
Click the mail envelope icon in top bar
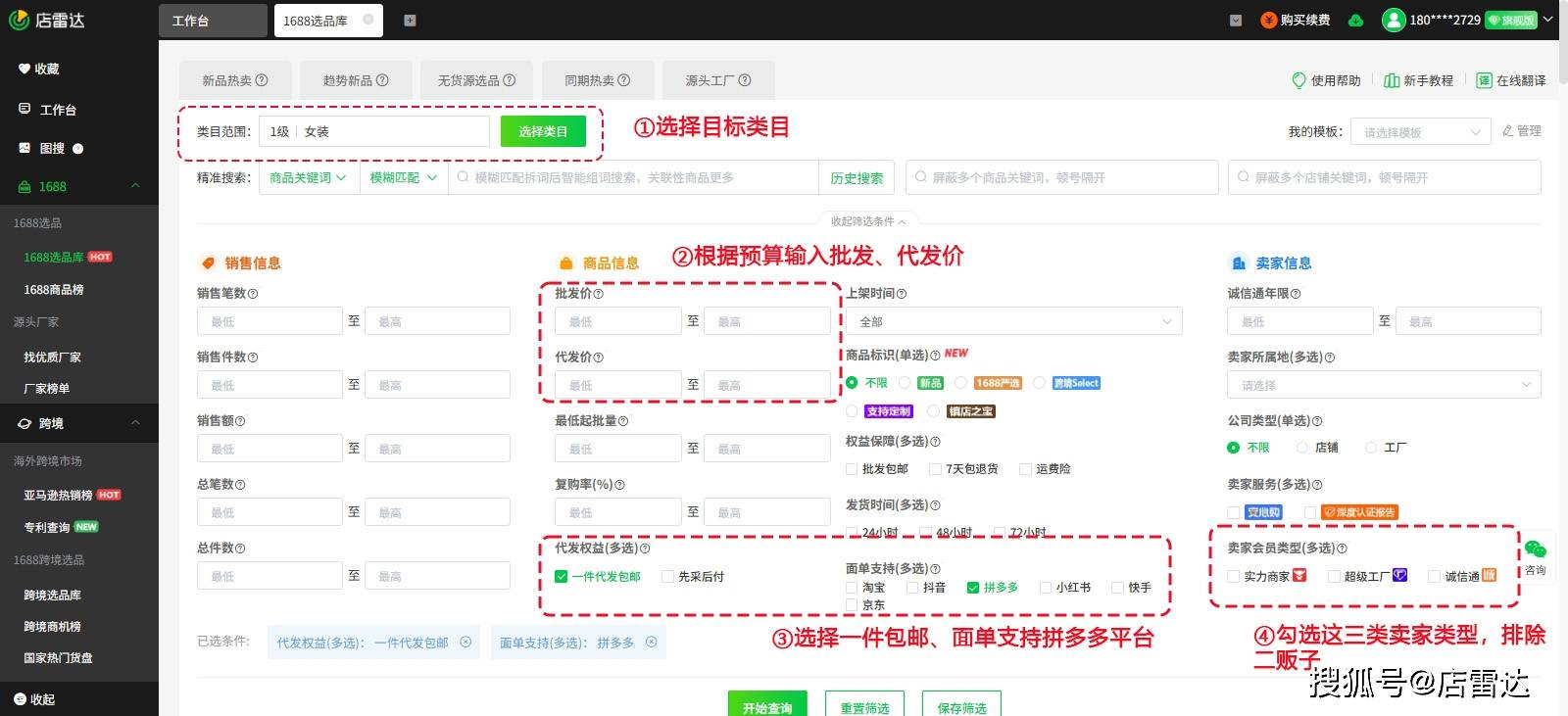[x=1236, y=20]
